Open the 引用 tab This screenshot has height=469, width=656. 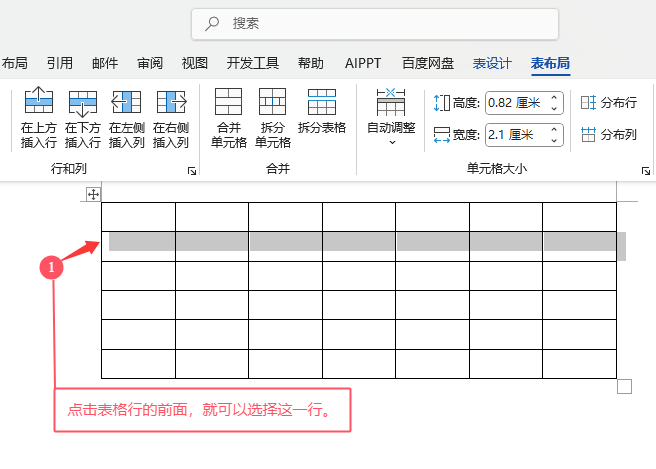59,63
